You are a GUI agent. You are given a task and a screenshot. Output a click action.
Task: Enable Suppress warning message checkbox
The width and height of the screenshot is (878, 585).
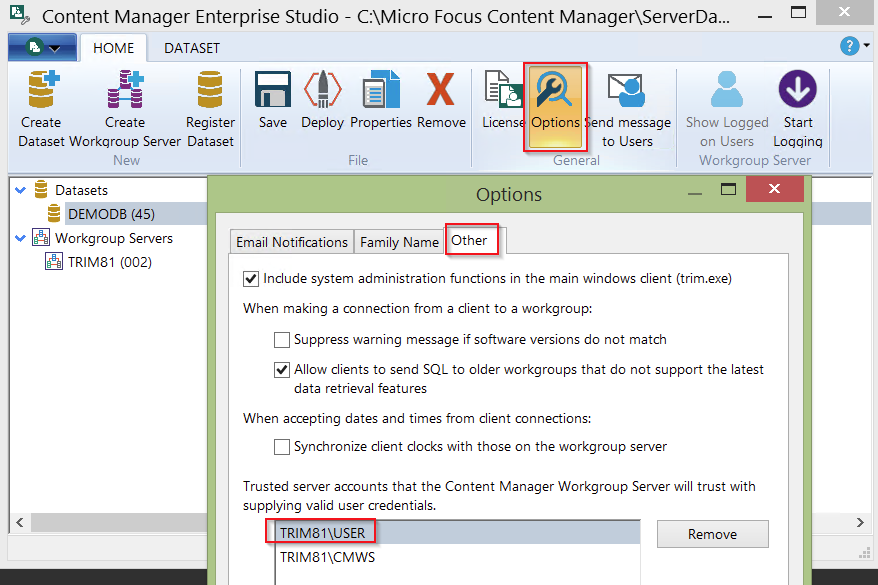coord(282,339)
